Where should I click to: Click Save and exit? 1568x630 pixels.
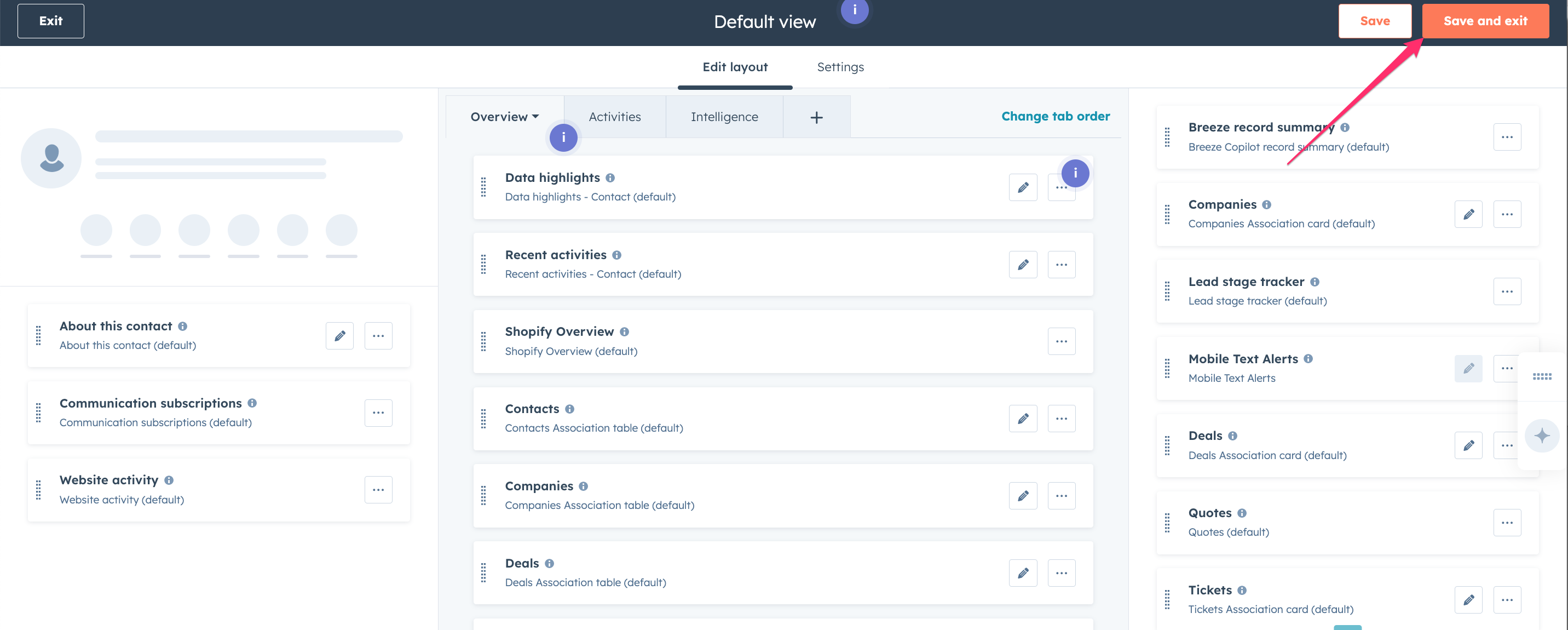point(1486,21)
